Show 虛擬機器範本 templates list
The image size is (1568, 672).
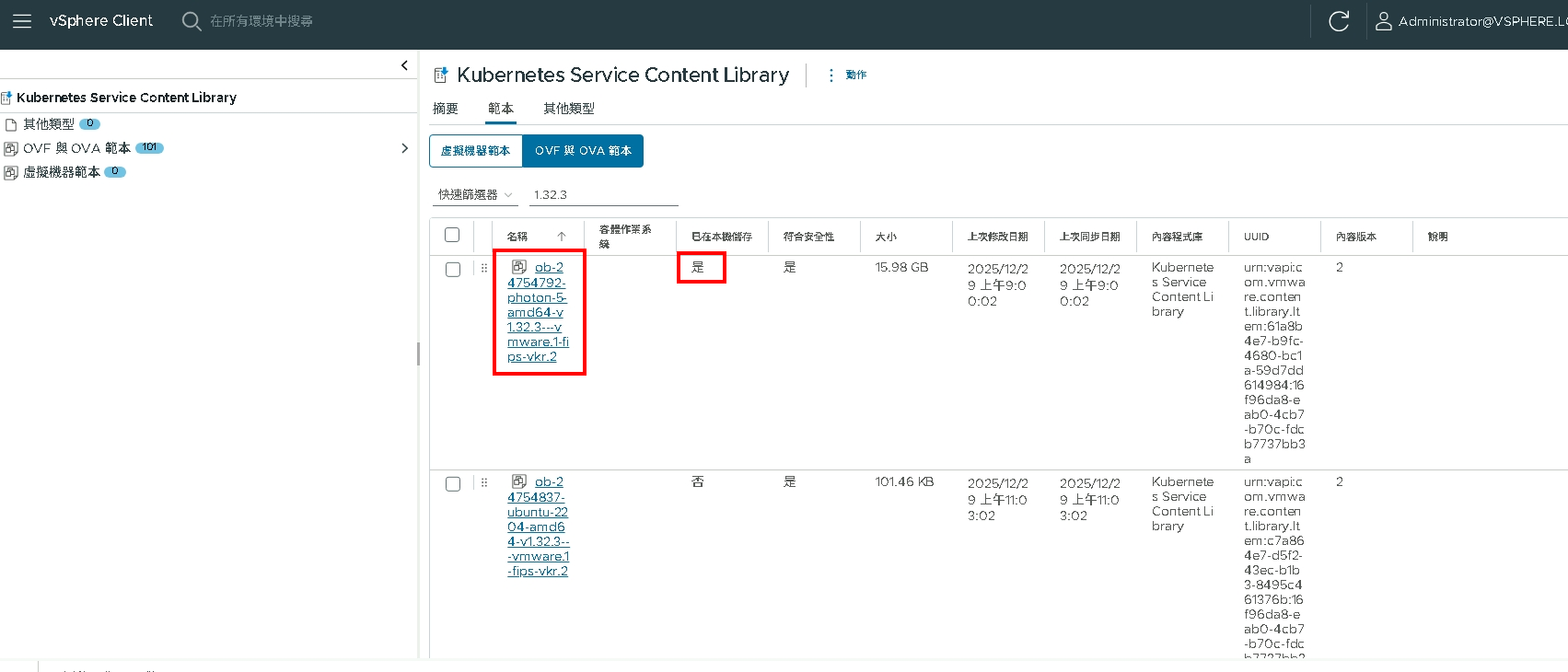(476, 151)
